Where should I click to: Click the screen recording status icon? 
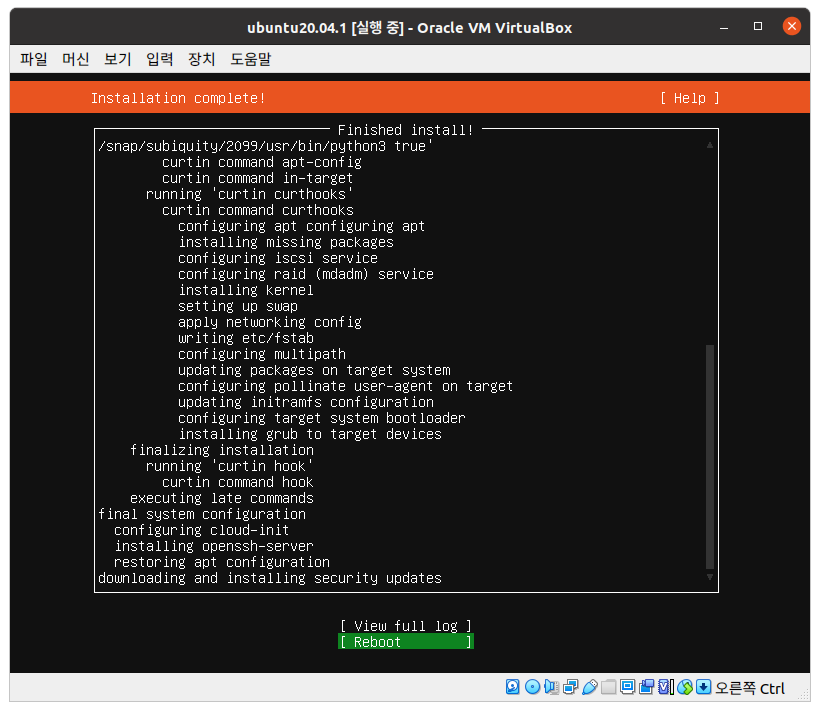pyautogui.click(x=646, y=686)
